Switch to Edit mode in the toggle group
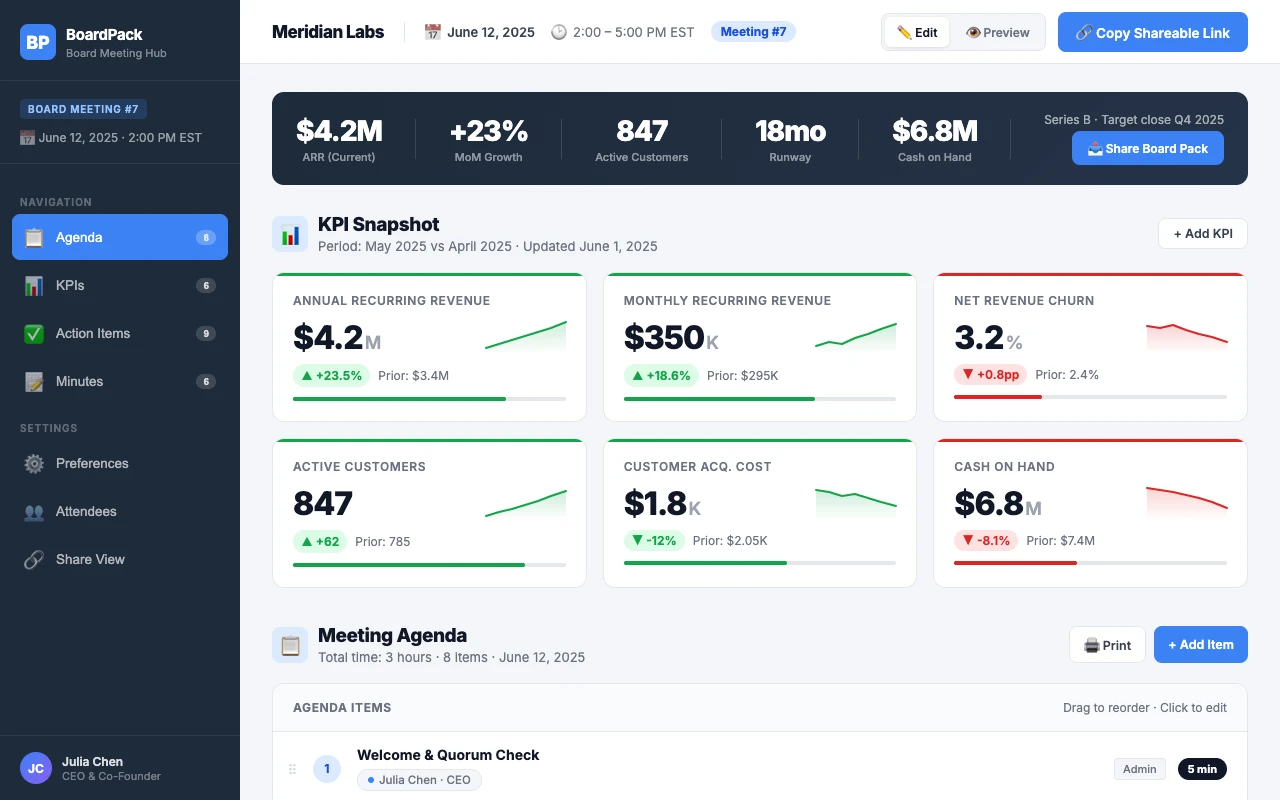Viewport: 1280px width, 800px height. 916,32
